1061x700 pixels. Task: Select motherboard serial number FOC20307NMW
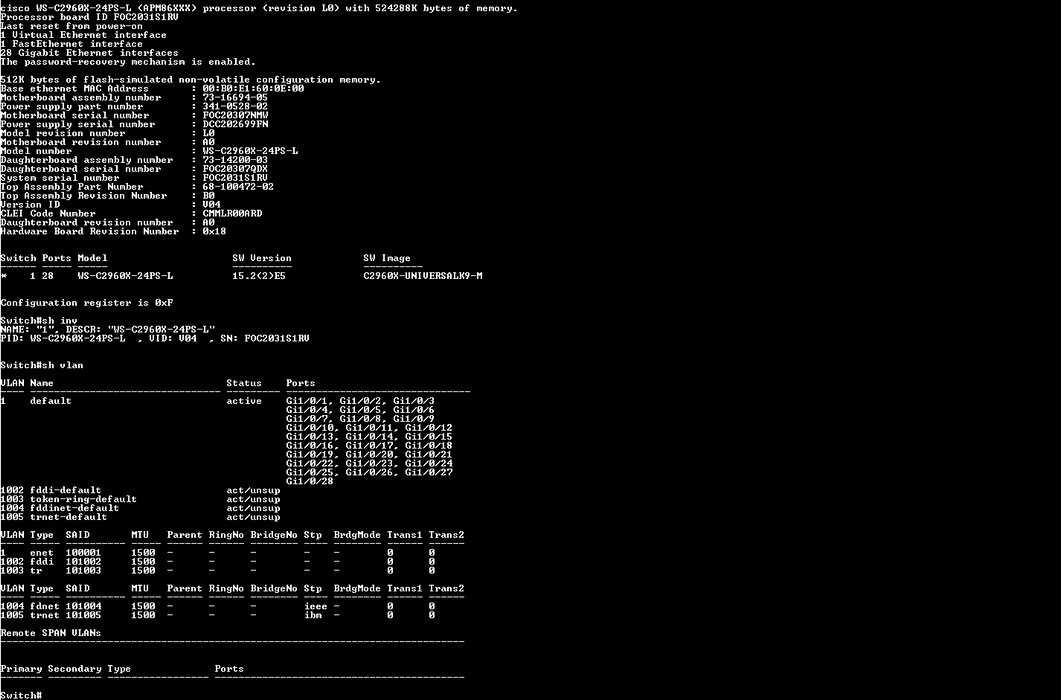235,115
